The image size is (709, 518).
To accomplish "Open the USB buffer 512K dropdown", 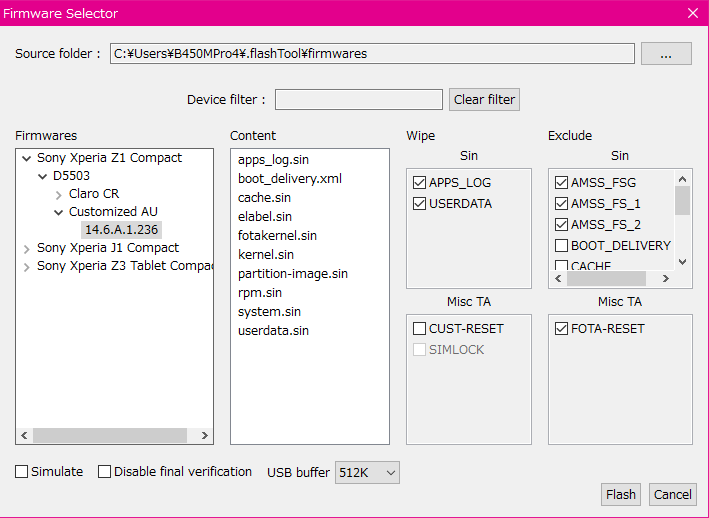I will click(367, 473).
